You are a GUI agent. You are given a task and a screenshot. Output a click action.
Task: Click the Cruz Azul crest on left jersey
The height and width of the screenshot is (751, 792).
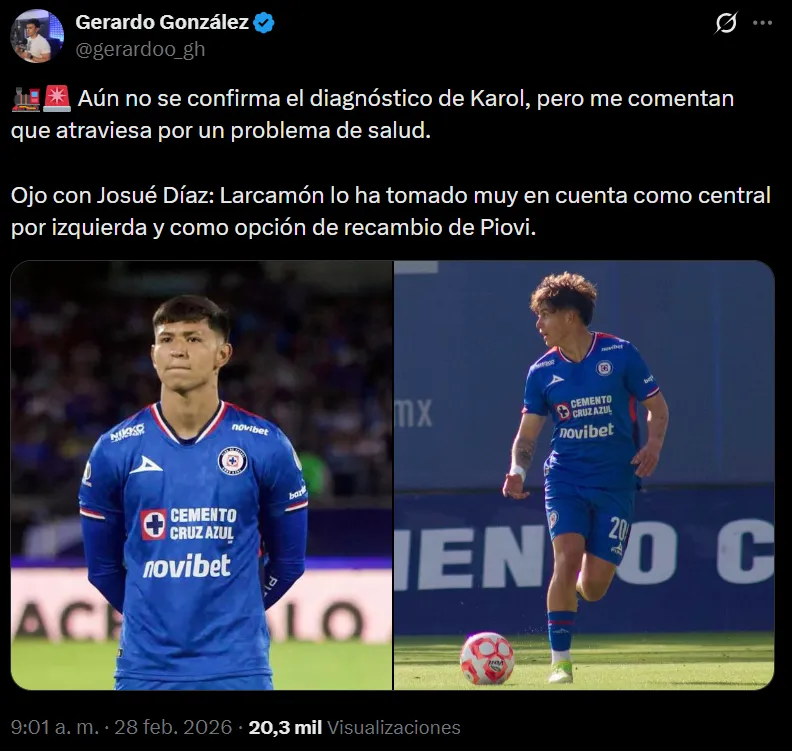coord(231,460)
